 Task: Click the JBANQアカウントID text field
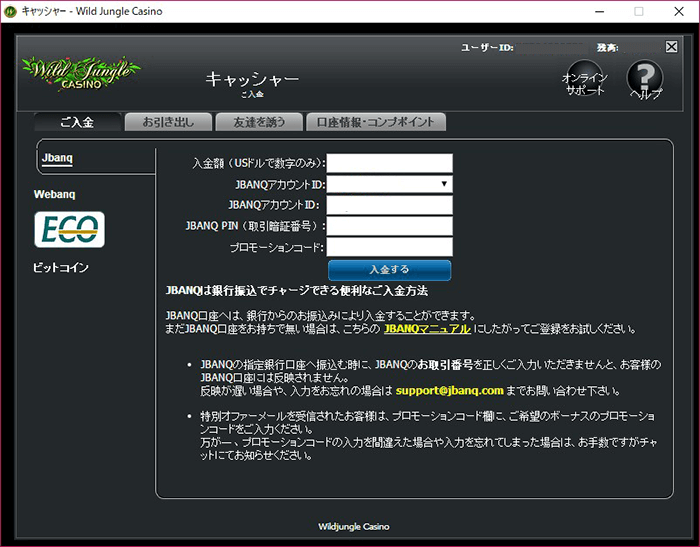389,205
